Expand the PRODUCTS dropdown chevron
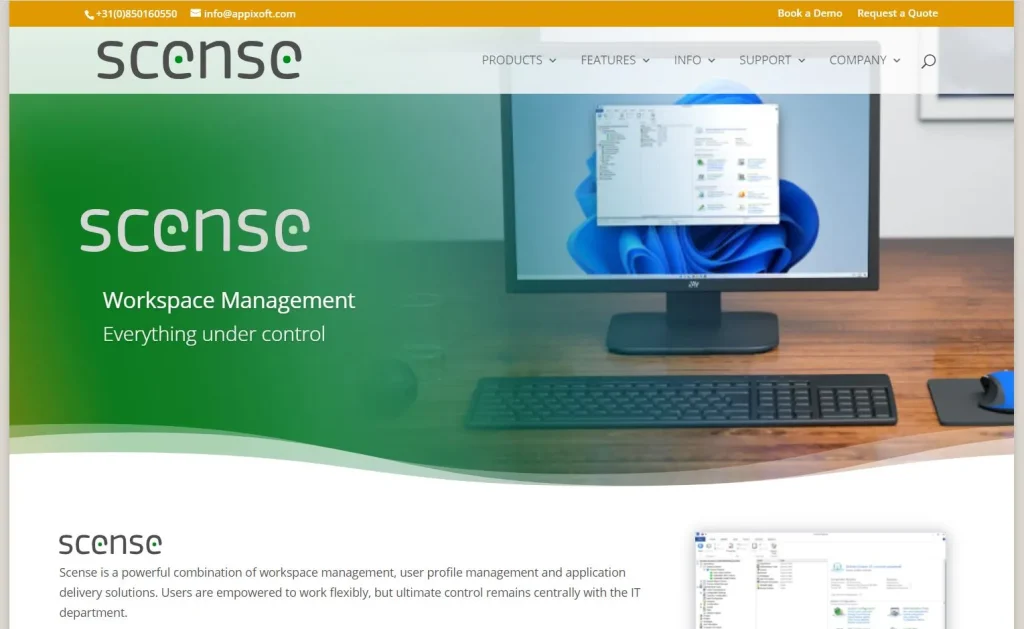The image size is (1024, 629). 554,60
